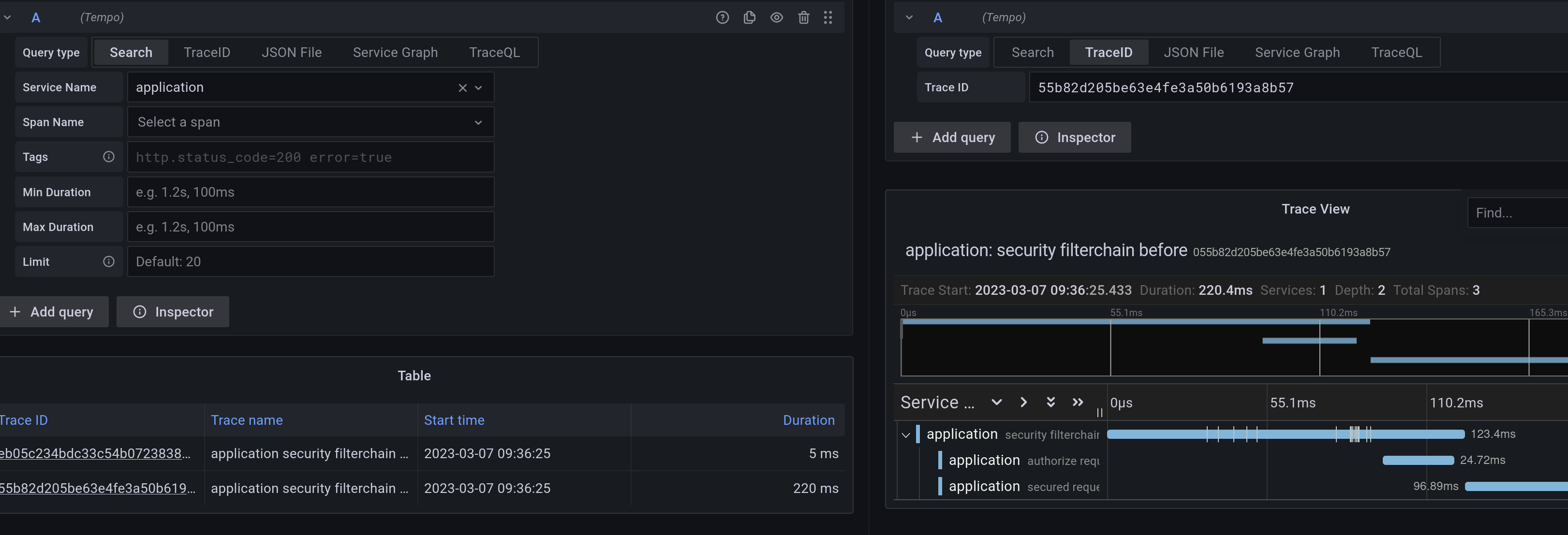Duplicate query A using the copy icon

coord(749,17)
